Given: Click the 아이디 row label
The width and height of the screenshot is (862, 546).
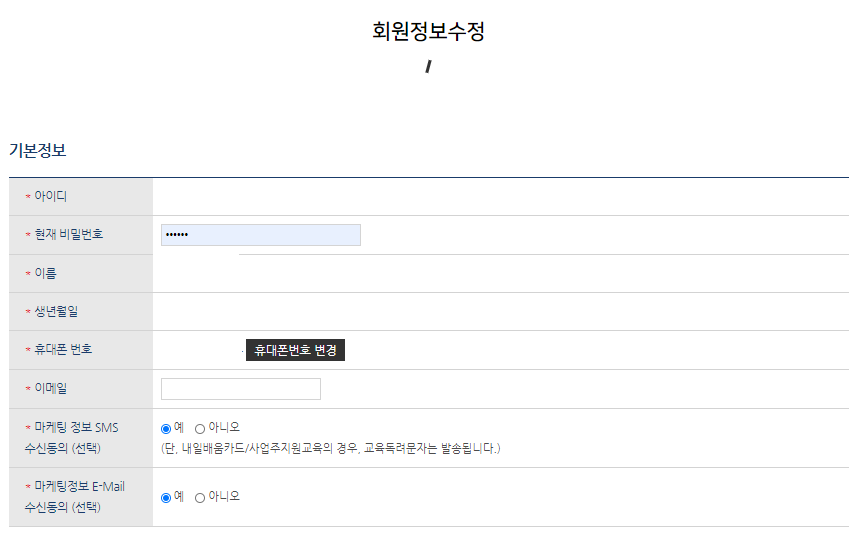Looking at the screenshot, I should [x=50, y=197].
